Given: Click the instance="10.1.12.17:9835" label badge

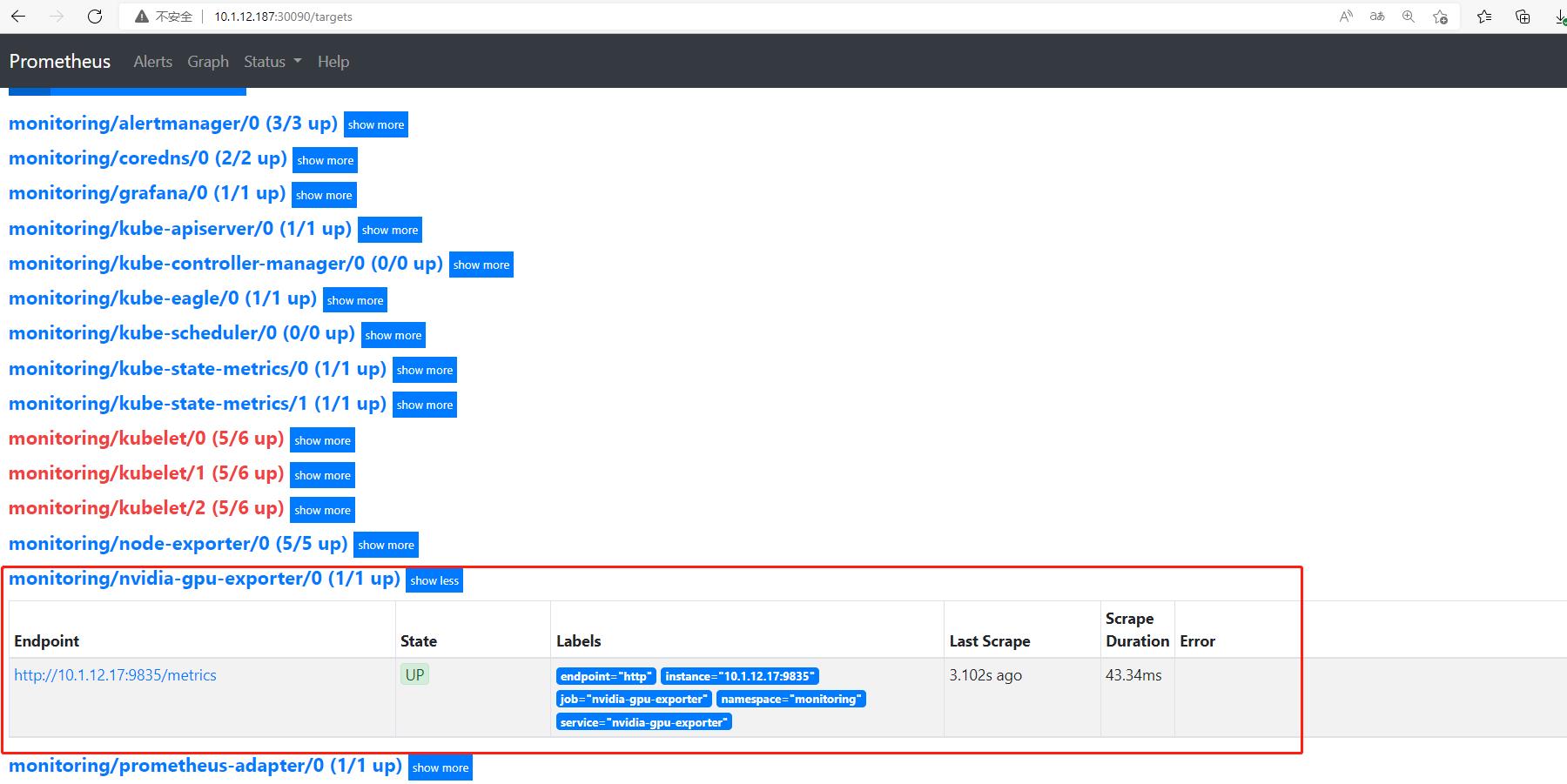Looking at the screenshot, I should [x=740, y=676].
